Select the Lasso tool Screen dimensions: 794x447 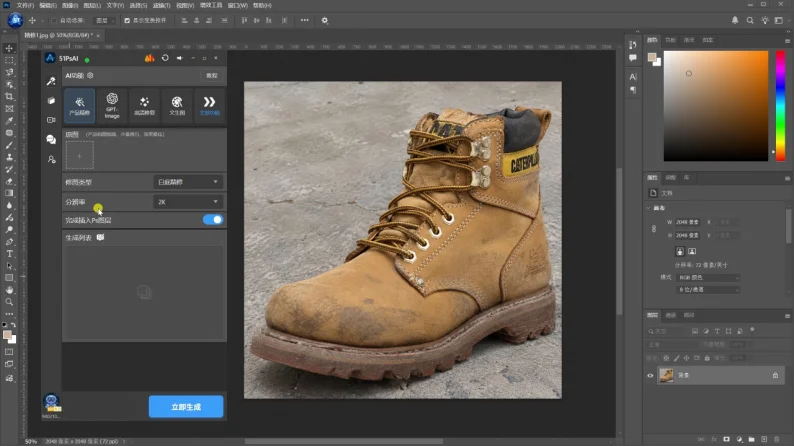(x=9, y=72)
